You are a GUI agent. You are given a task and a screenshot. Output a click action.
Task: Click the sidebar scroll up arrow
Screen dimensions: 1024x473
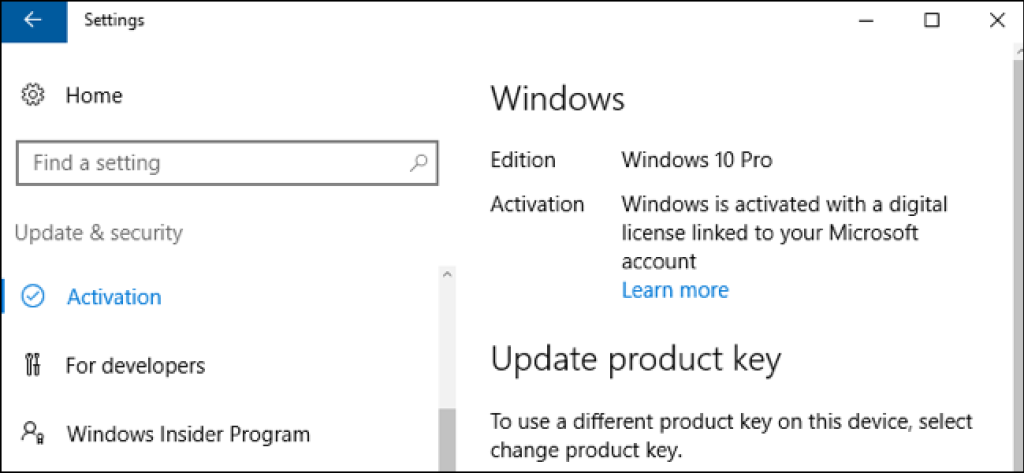click(447, 274)
